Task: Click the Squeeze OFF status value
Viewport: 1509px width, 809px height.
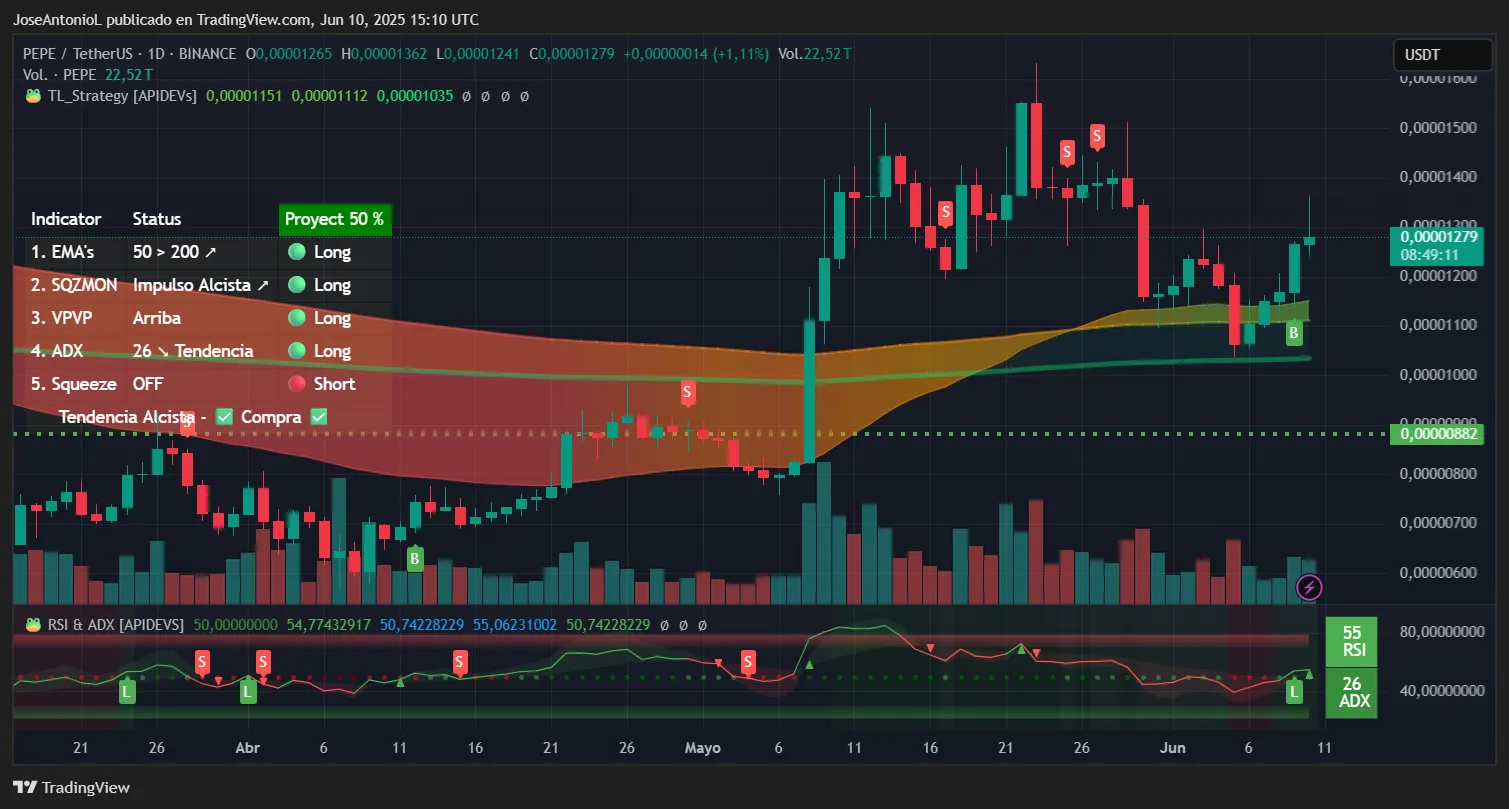Action: tap(147, 384)
